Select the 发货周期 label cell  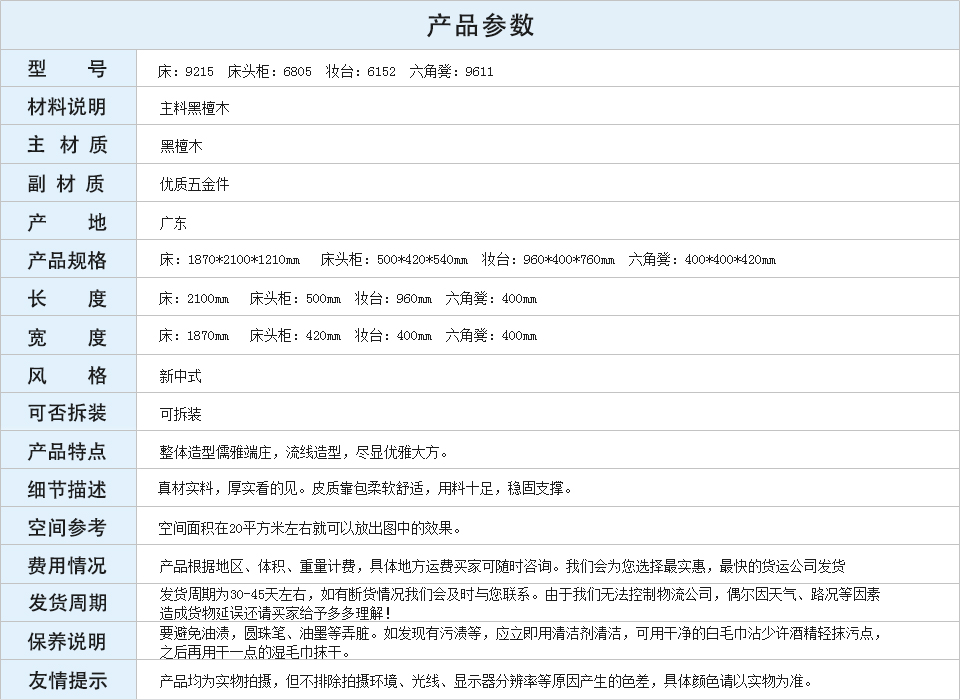pyautogui.click(x=68, y=603)
